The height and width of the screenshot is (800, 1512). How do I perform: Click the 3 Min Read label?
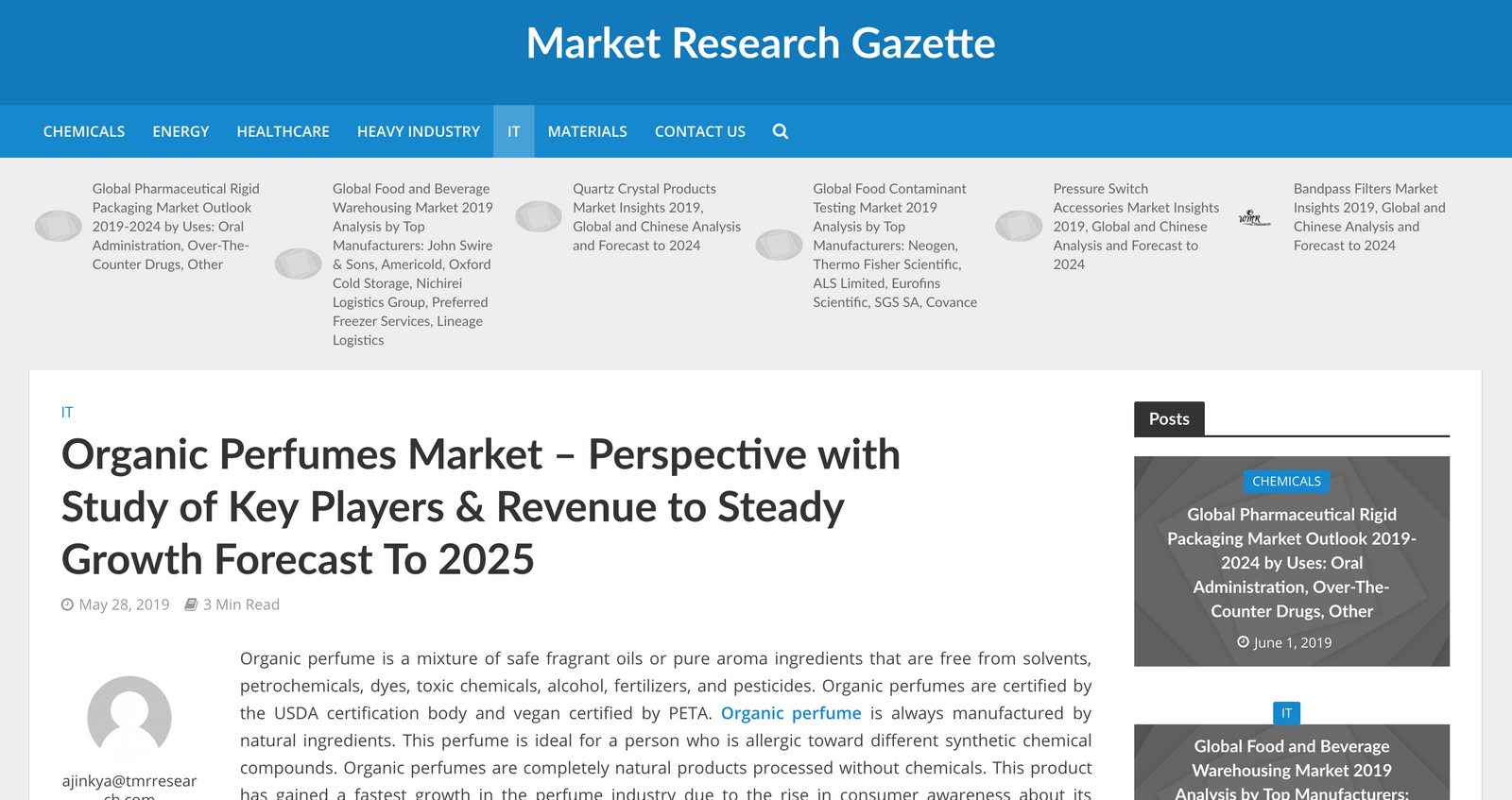tap(241, 604)
